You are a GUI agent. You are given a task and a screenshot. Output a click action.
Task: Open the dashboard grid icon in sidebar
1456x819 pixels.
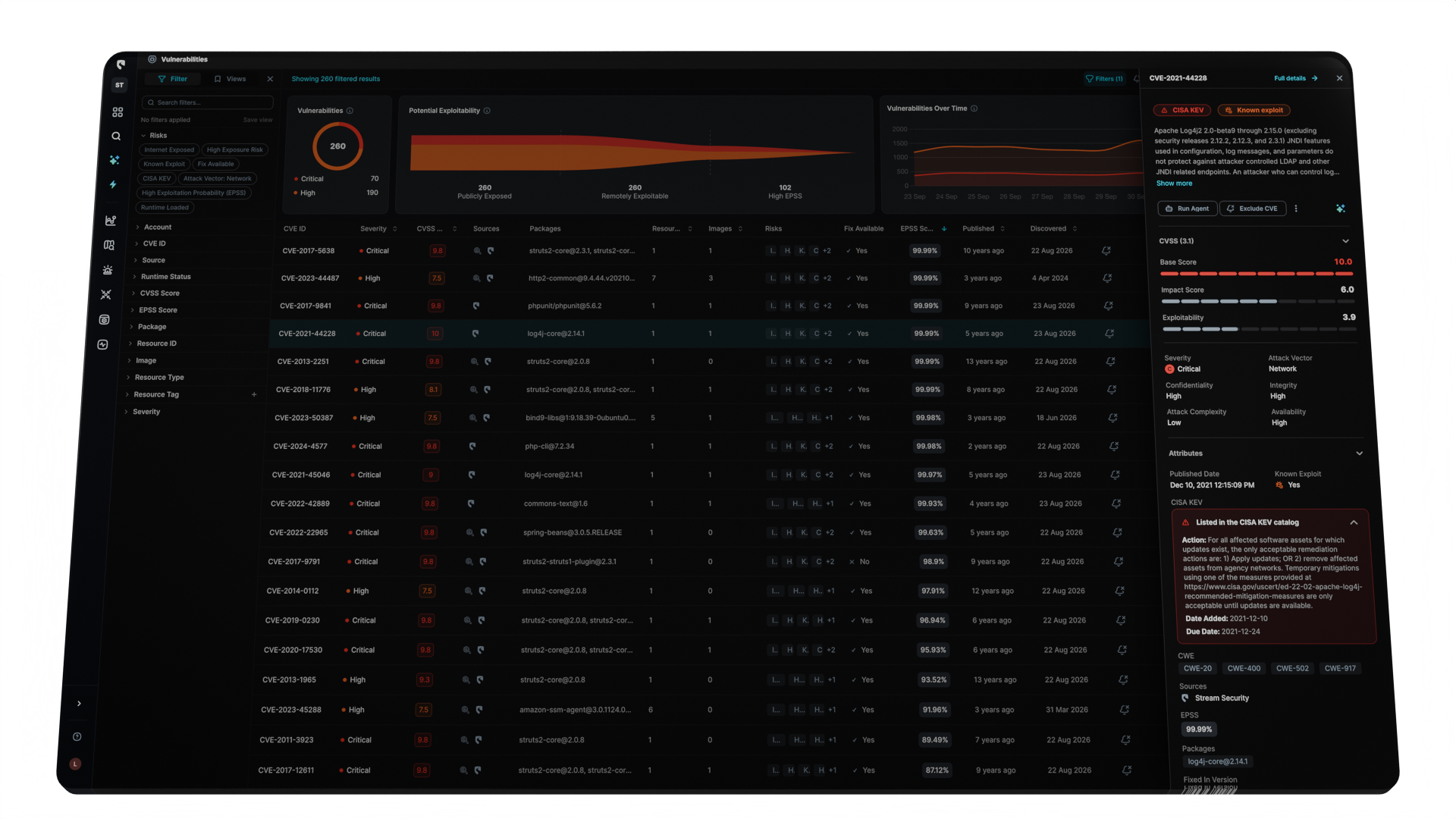click(x=118, y=112)
